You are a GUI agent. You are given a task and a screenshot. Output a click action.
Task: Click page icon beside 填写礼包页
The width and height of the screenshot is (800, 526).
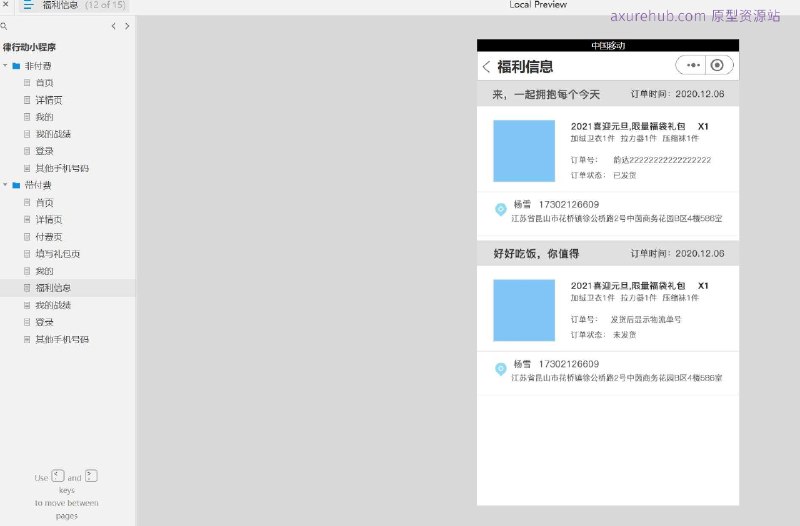click(27, 254)
